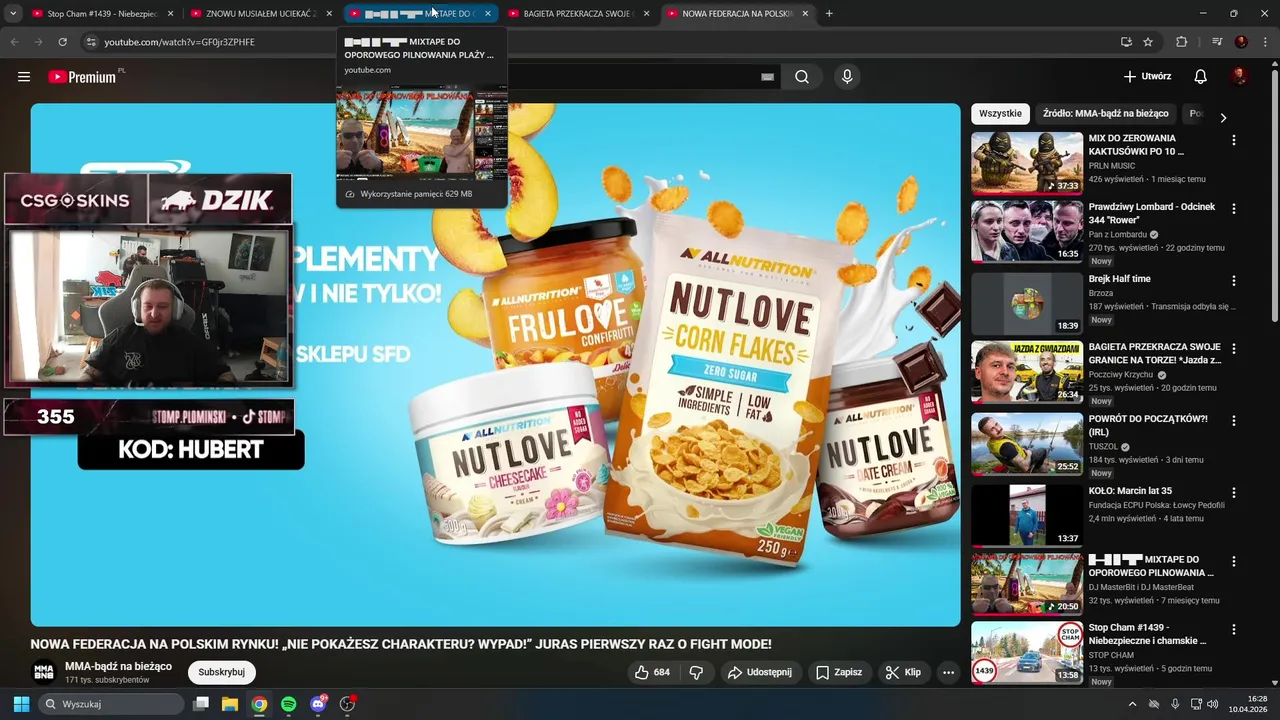Screen dimensions: 1280x720
Task: Open Chrome three-dot menu
Action: (1266, 42)
